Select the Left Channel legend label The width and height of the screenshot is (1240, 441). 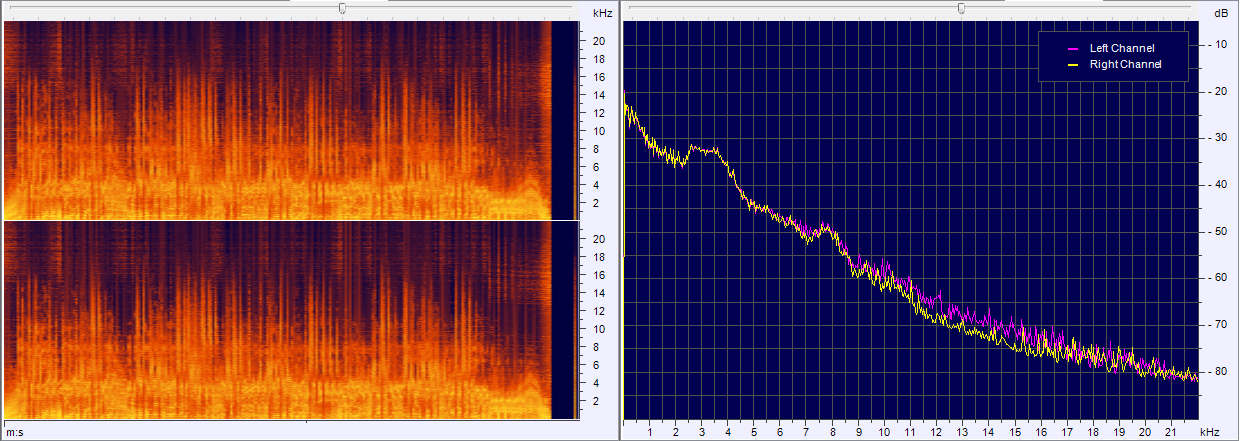click(1121, 48)
